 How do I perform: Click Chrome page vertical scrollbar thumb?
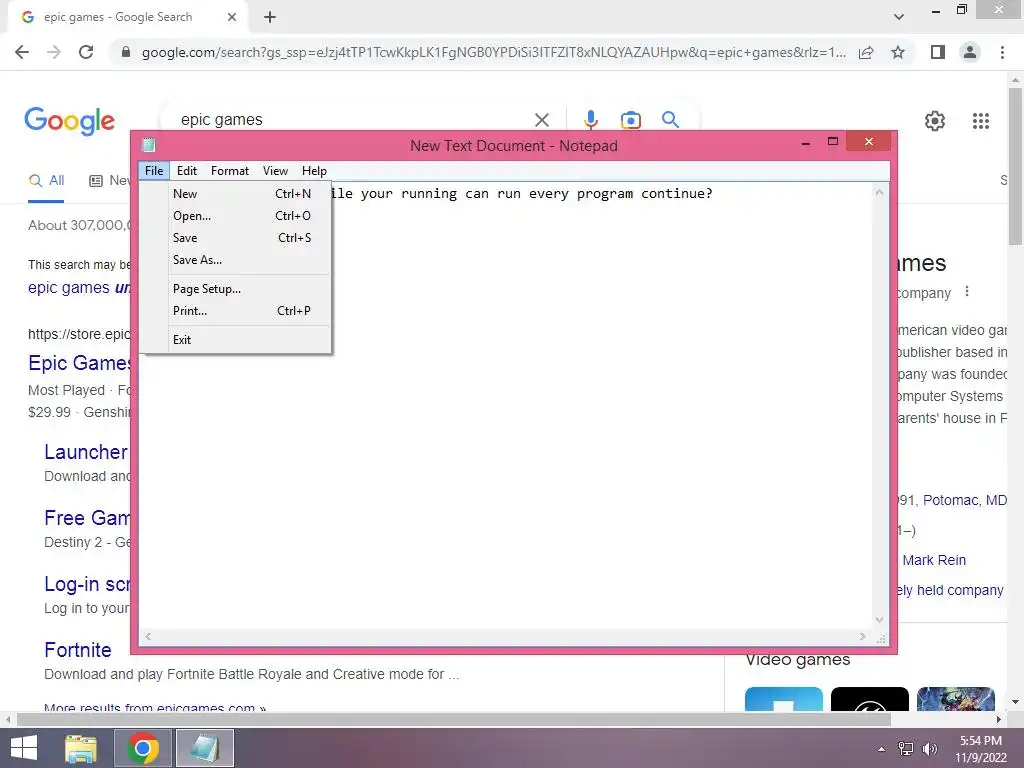point(1015,167)
